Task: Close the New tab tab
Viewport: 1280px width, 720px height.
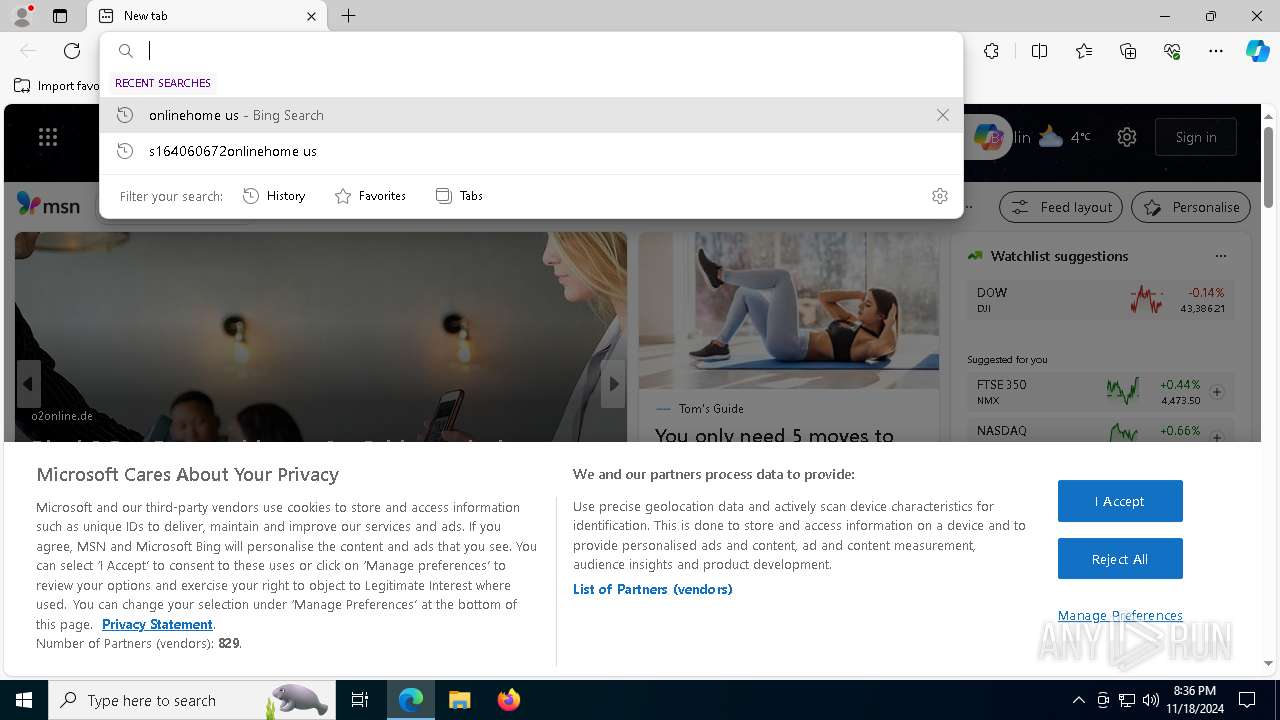Action: point(311,16)
